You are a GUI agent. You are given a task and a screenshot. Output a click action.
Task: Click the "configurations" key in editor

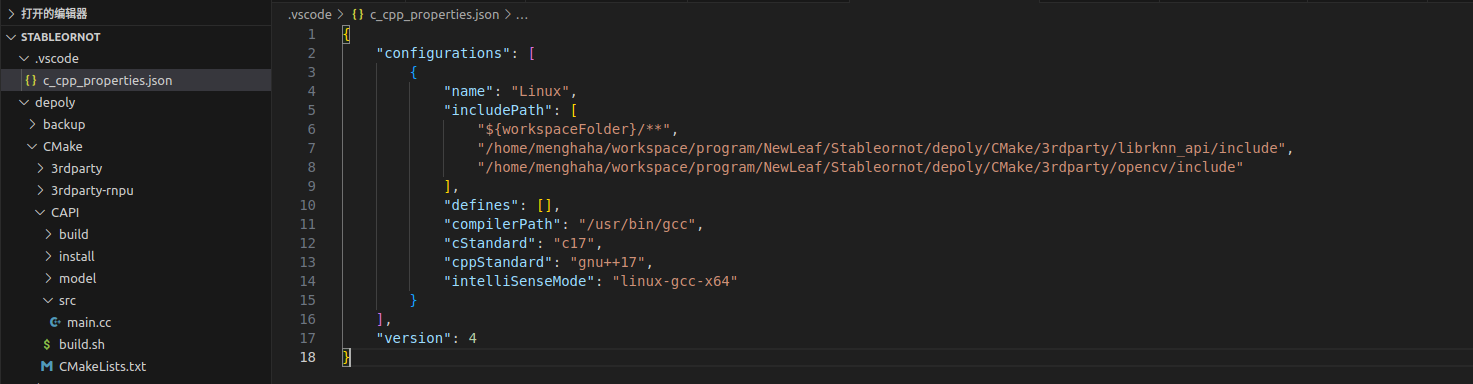(443, 53)
